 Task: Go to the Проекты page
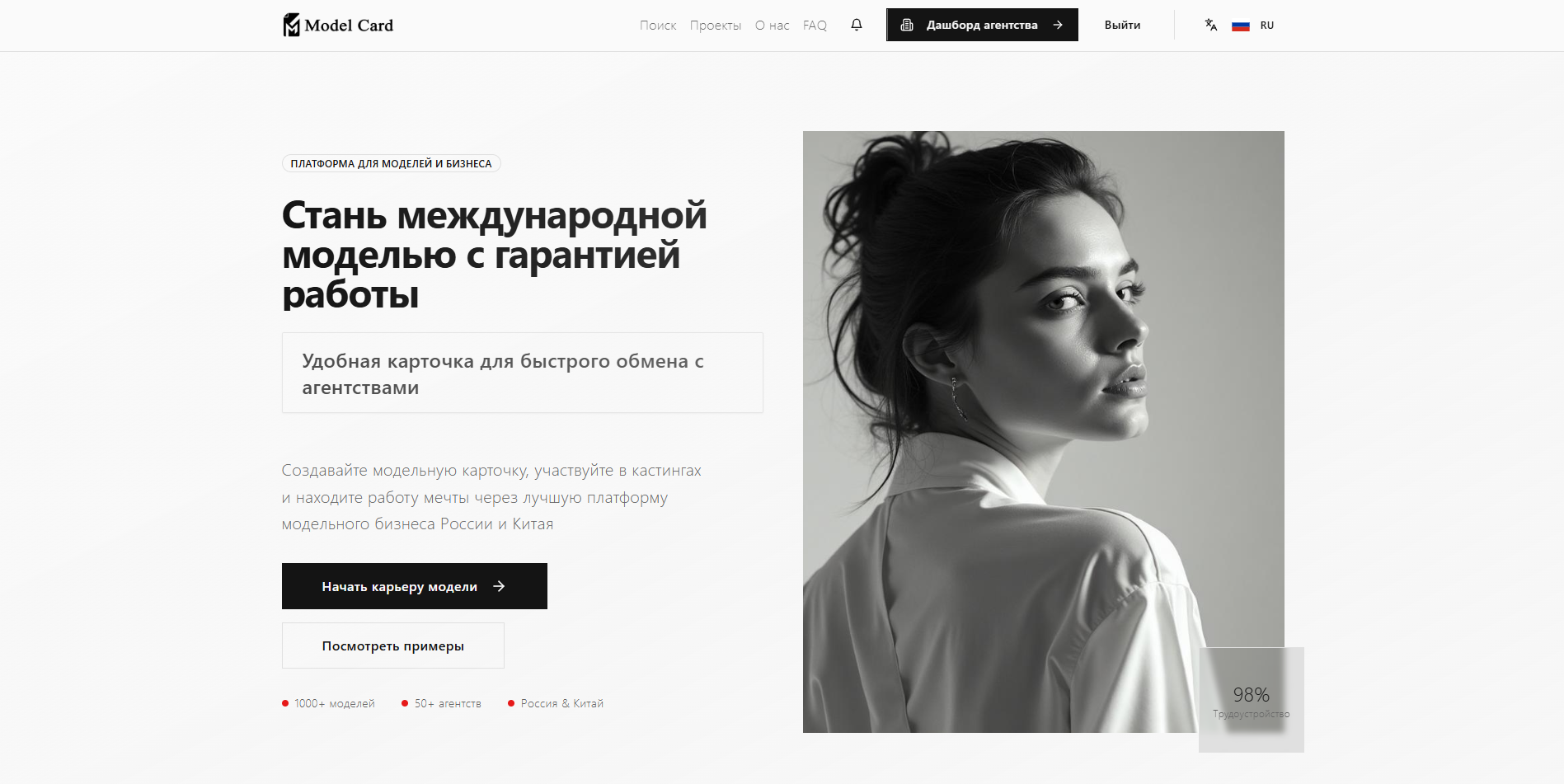click(716, 26)
